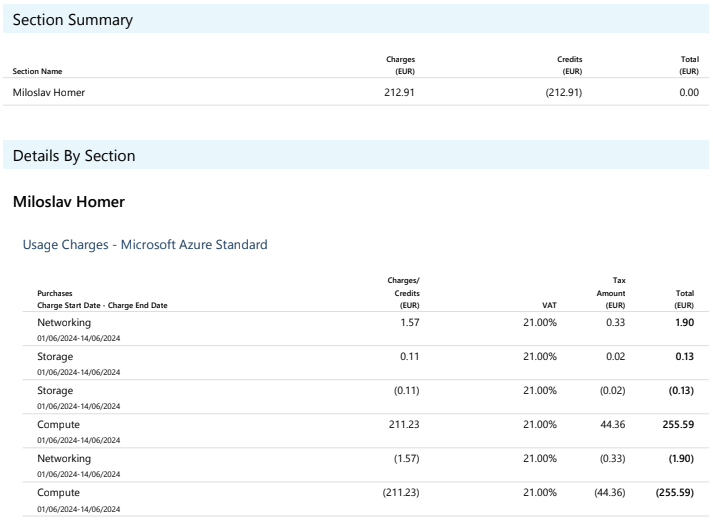Click the Details By Section header bar
Viewport: 713px width, 525px height.
tap(356, 156)
